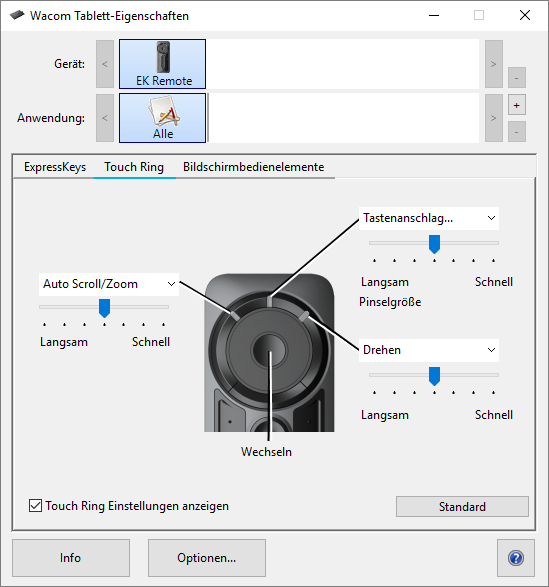Select the EK Remote device icon

coord(162,64)
